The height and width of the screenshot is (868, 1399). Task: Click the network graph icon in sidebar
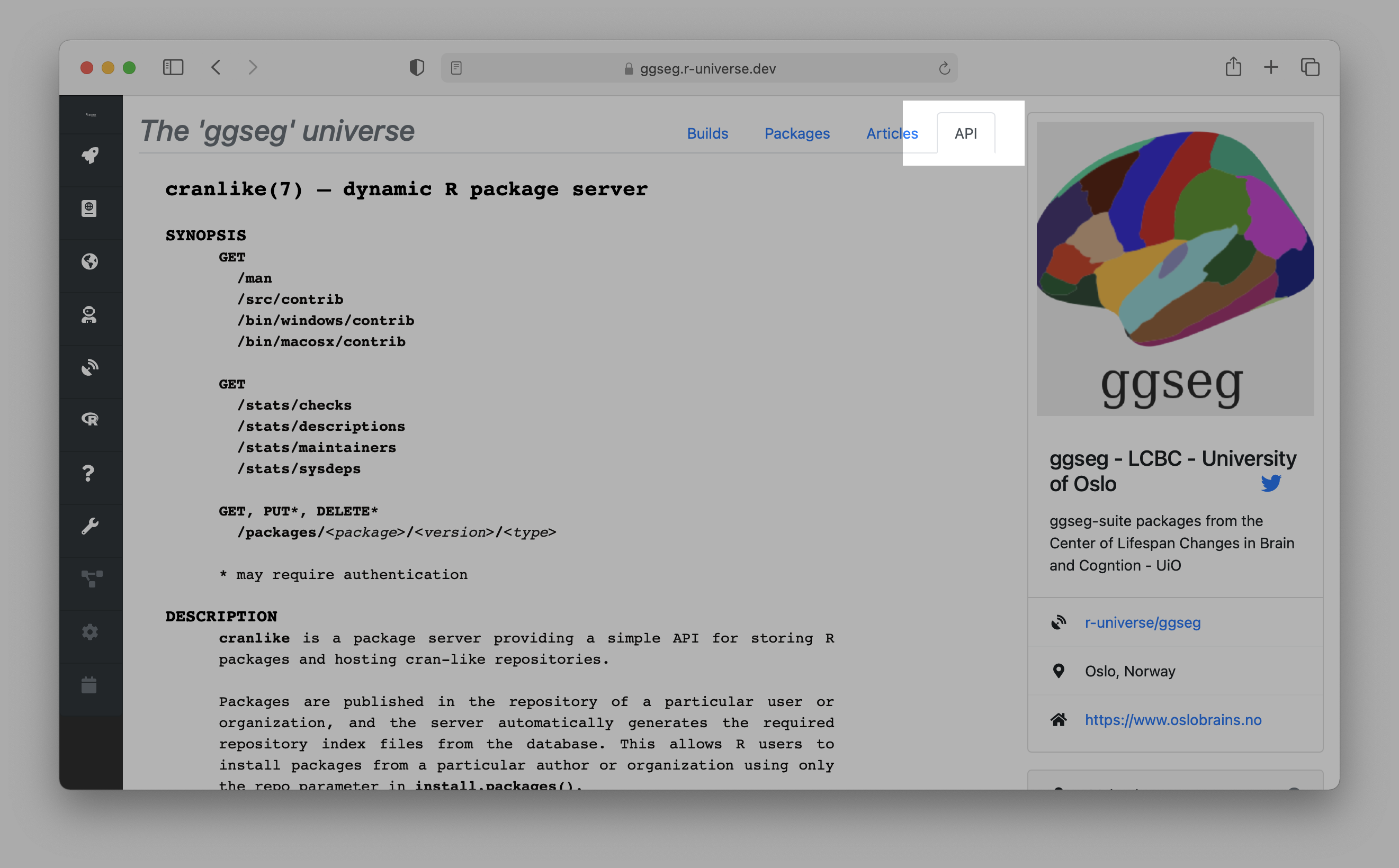(89, 579)
